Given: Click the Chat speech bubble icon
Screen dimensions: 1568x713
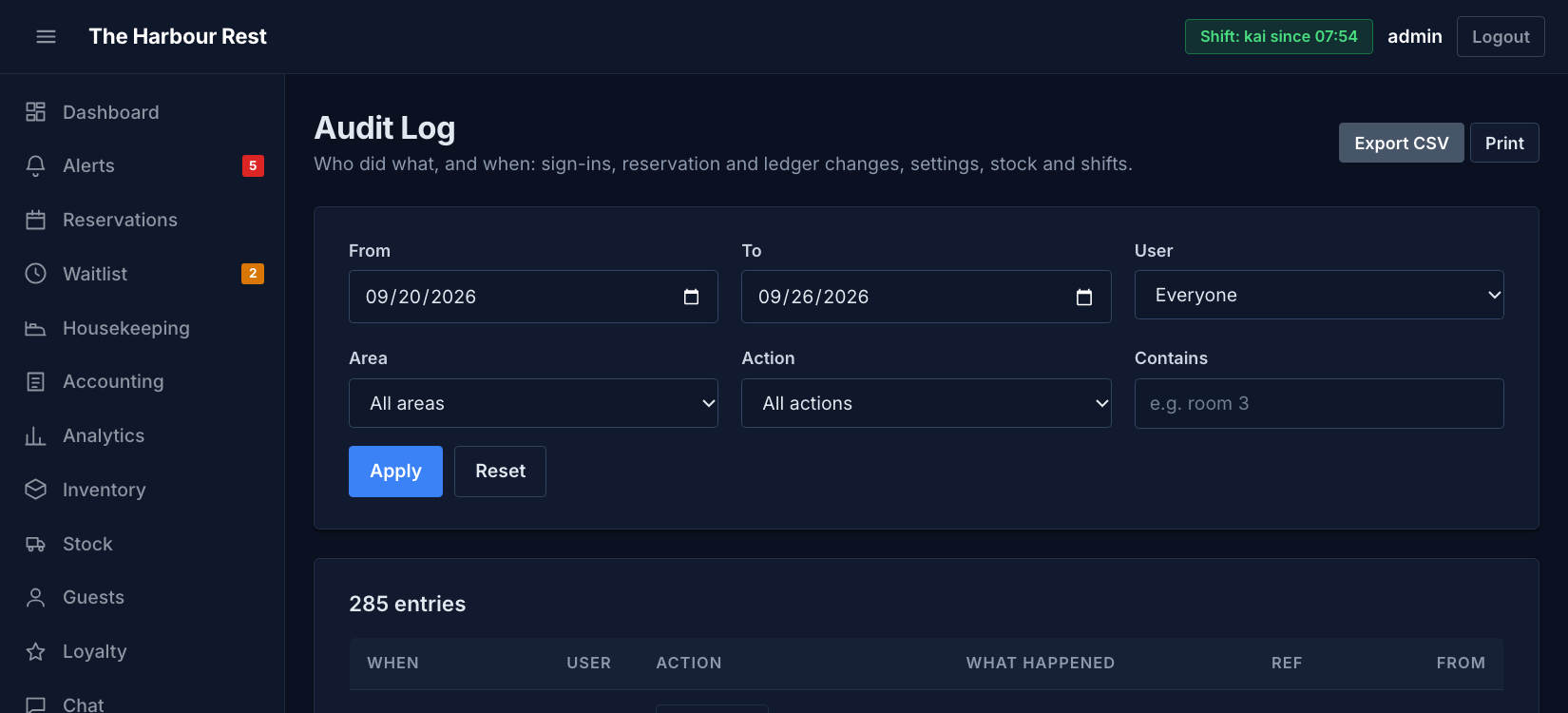Looking at the screenshot, I should tap(35, 704).
